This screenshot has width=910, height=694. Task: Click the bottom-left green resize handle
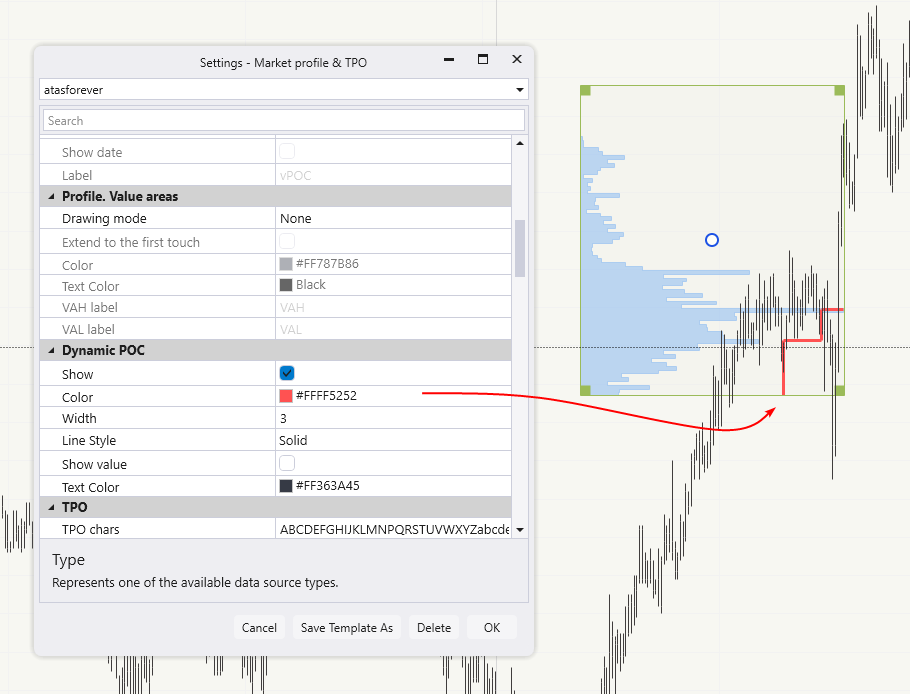pos(586,390)
